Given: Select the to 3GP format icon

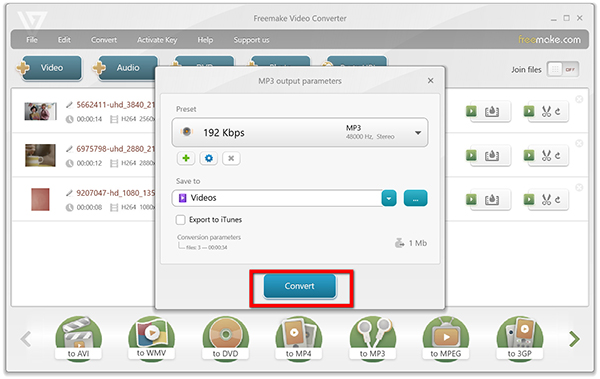Looking at the screenshot, I should 520,338.
